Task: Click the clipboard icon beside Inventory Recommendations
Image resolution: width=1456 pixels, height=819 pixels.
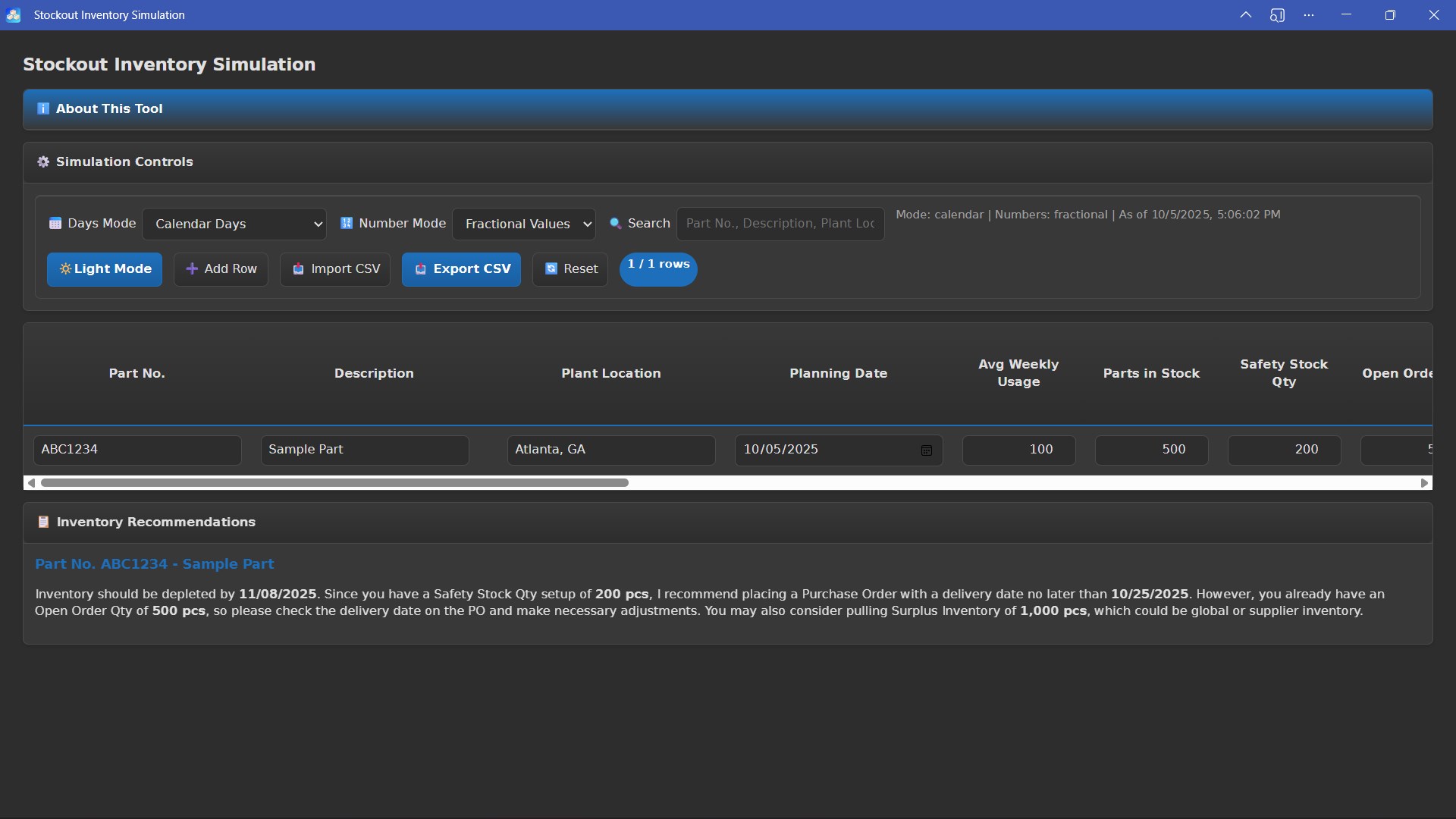Action: (x=43, y=522)
